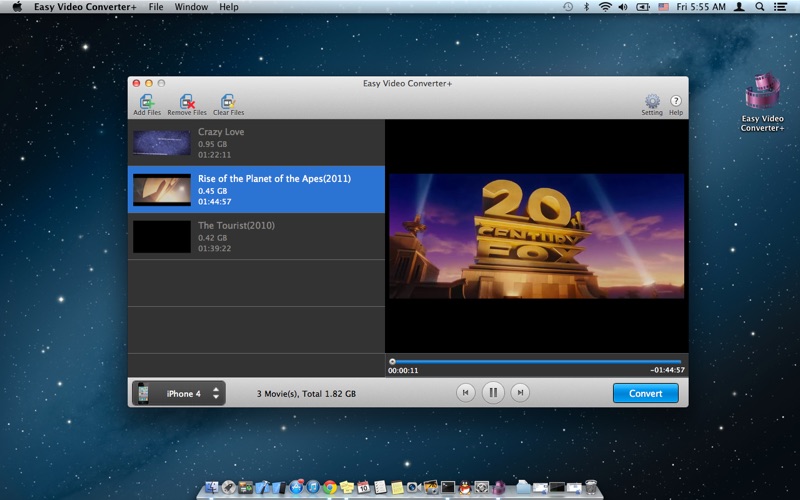Click the Convert button
The height and width of the screenshot is (500, 800).
[645, 393]
